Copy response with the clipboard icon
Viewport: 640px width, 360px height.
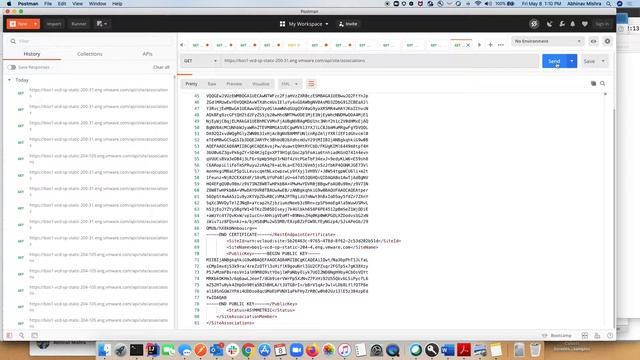pyautogui.click(x=593, y=83)
